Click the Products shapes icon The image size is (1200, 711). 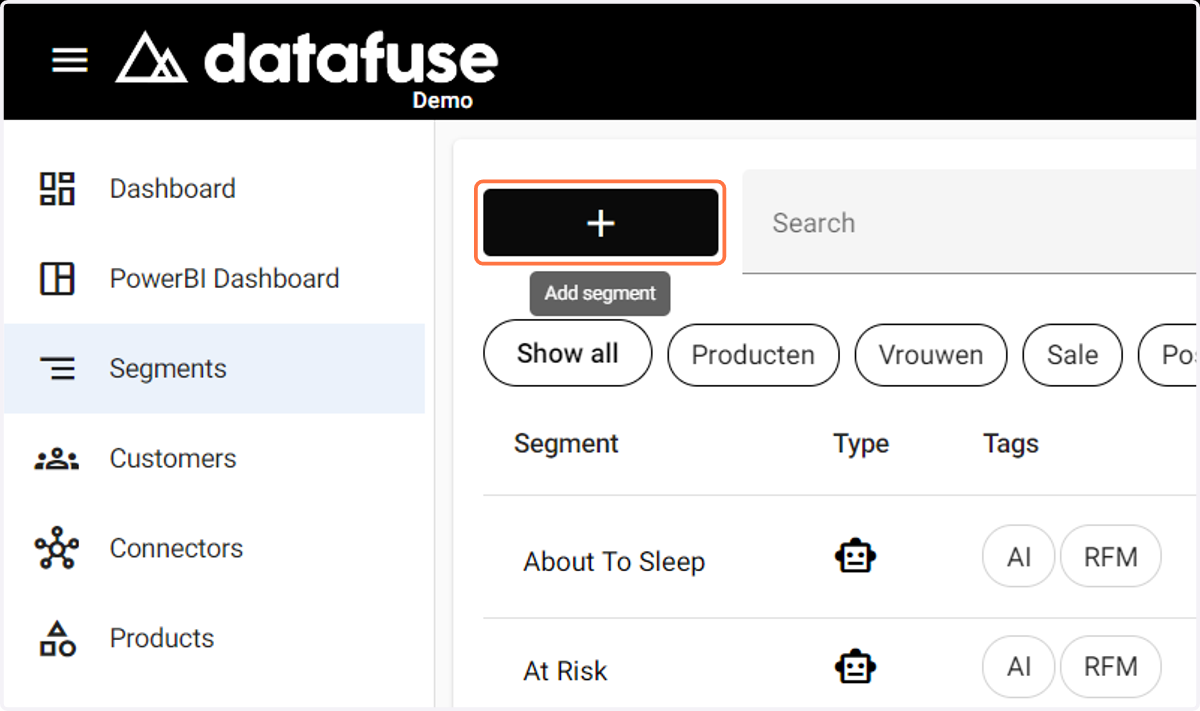pyautogui.click(x=57, y=638)
